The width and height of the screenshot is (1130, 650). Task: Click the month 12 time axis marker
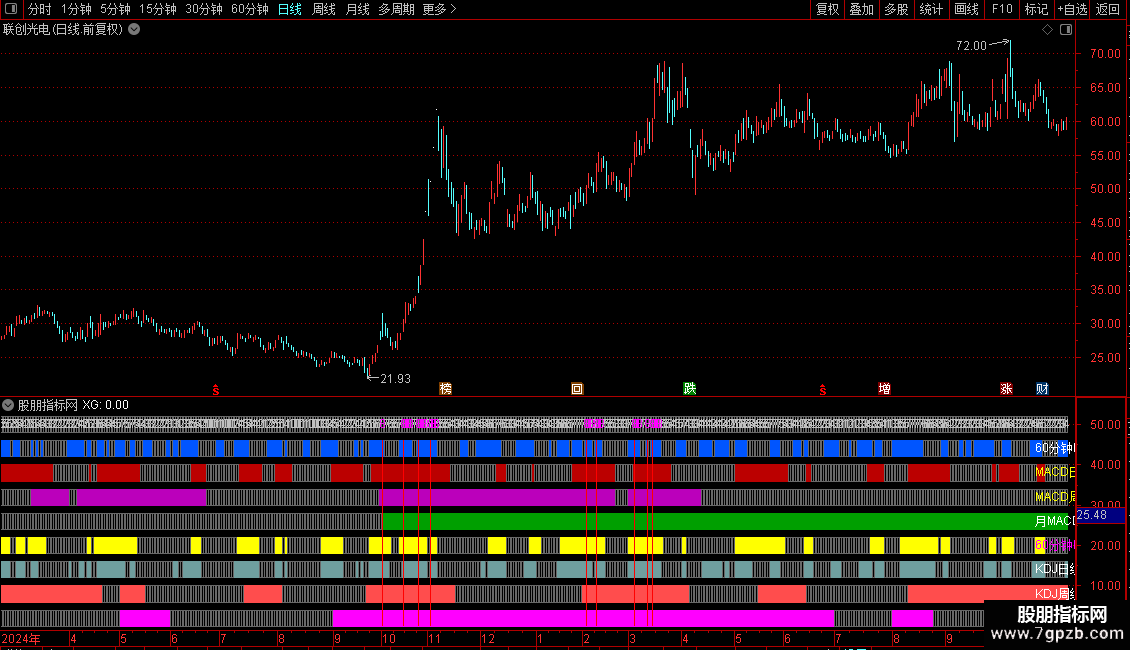pos(488,638)
